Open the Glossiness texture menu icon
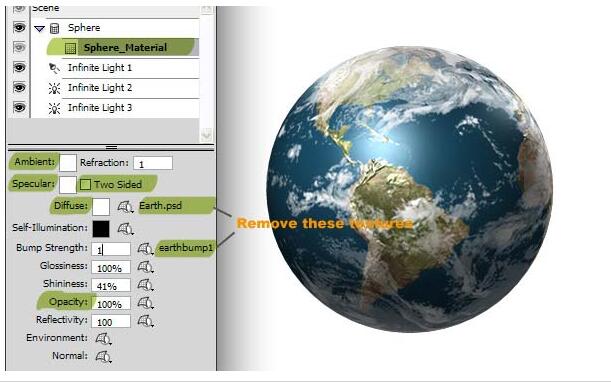This screenshot has height=382, width=611. [x=145, y=267]
